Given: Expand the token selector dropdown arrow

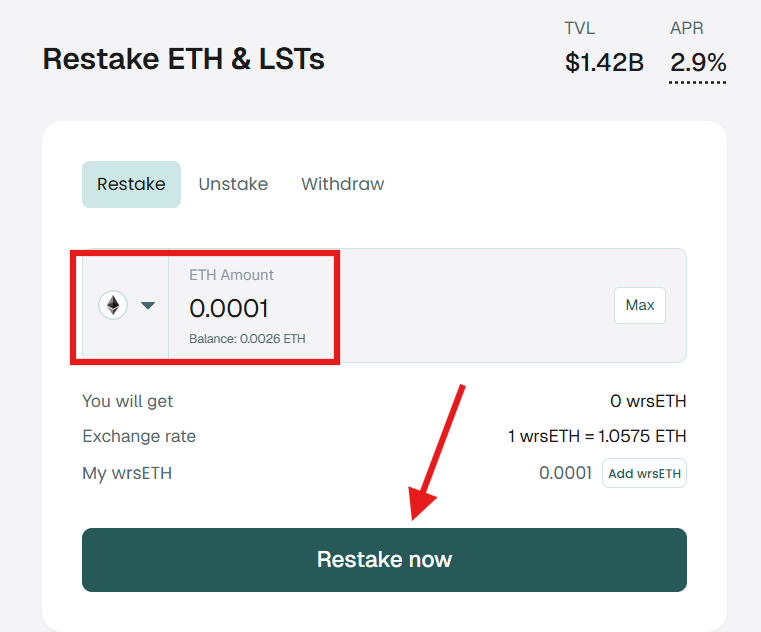Looking at the screenshot, I should coord(148,306).
